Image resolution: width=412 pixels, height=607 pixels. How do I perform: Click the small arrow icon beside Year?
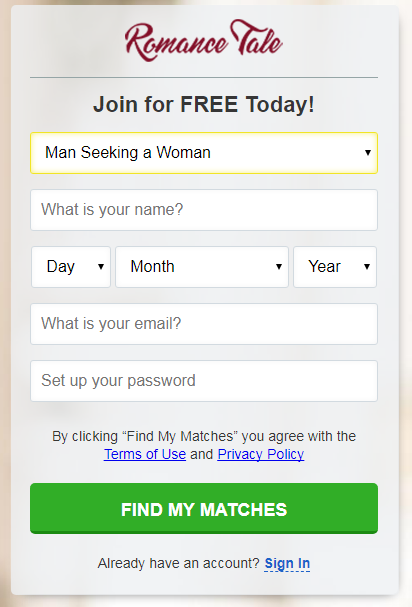click(367, 266)
